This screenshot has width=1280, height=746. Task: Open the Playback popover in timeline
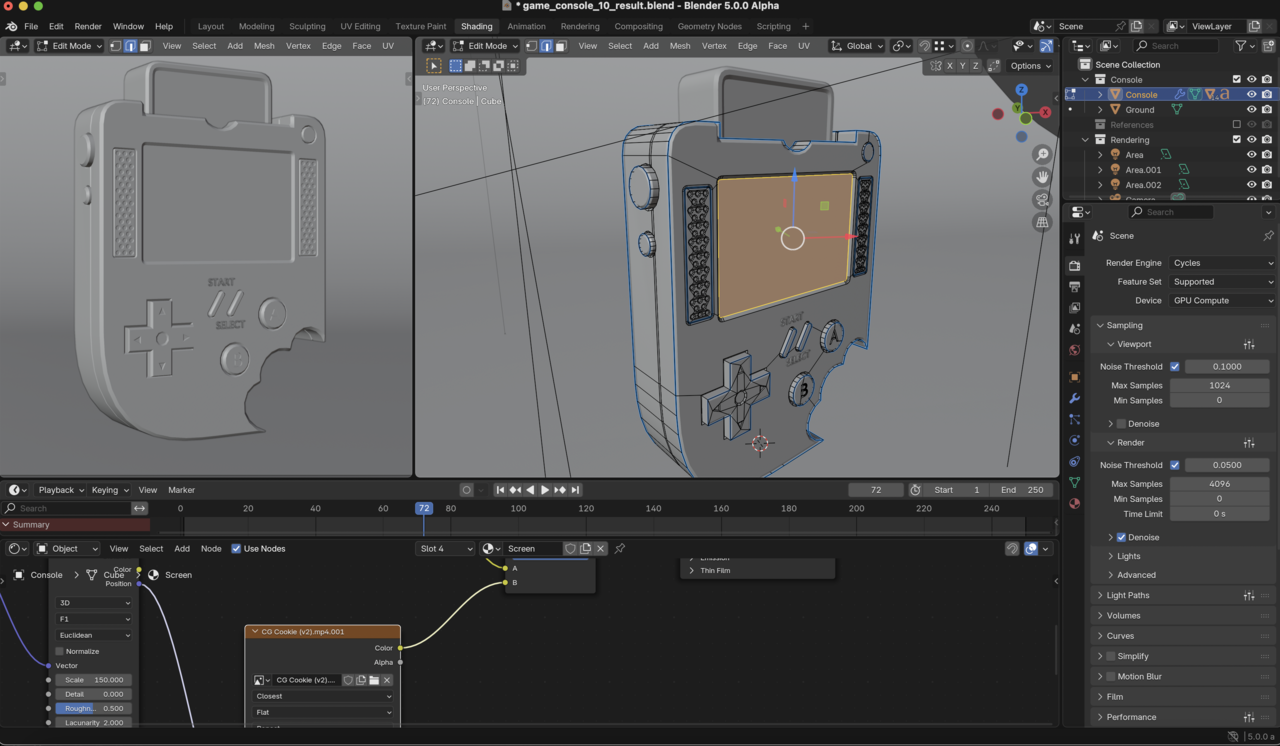[61, 490]
